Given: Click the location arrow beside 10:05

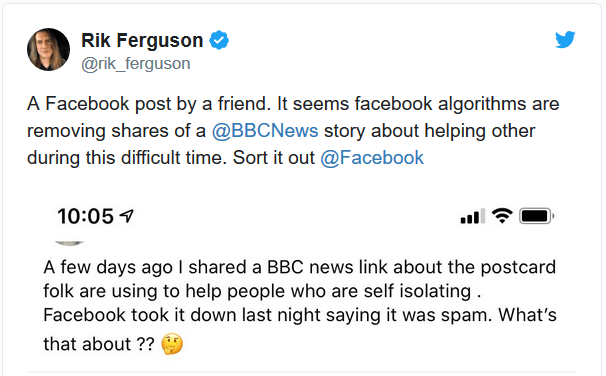Looking at the screenshot, I should tap(127, 216).
